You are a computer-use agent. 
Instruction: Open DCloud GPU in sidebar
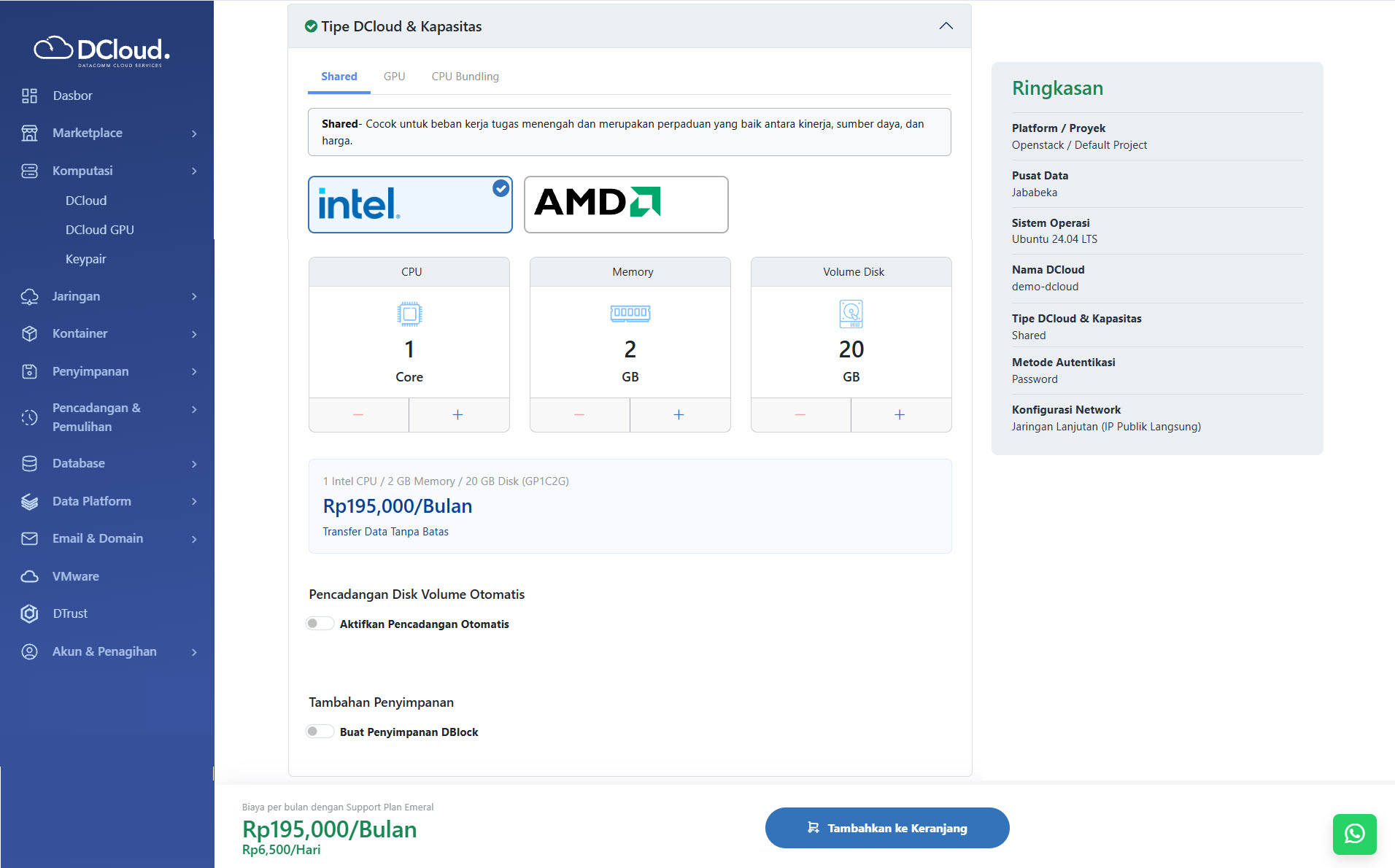pos(100,230)
